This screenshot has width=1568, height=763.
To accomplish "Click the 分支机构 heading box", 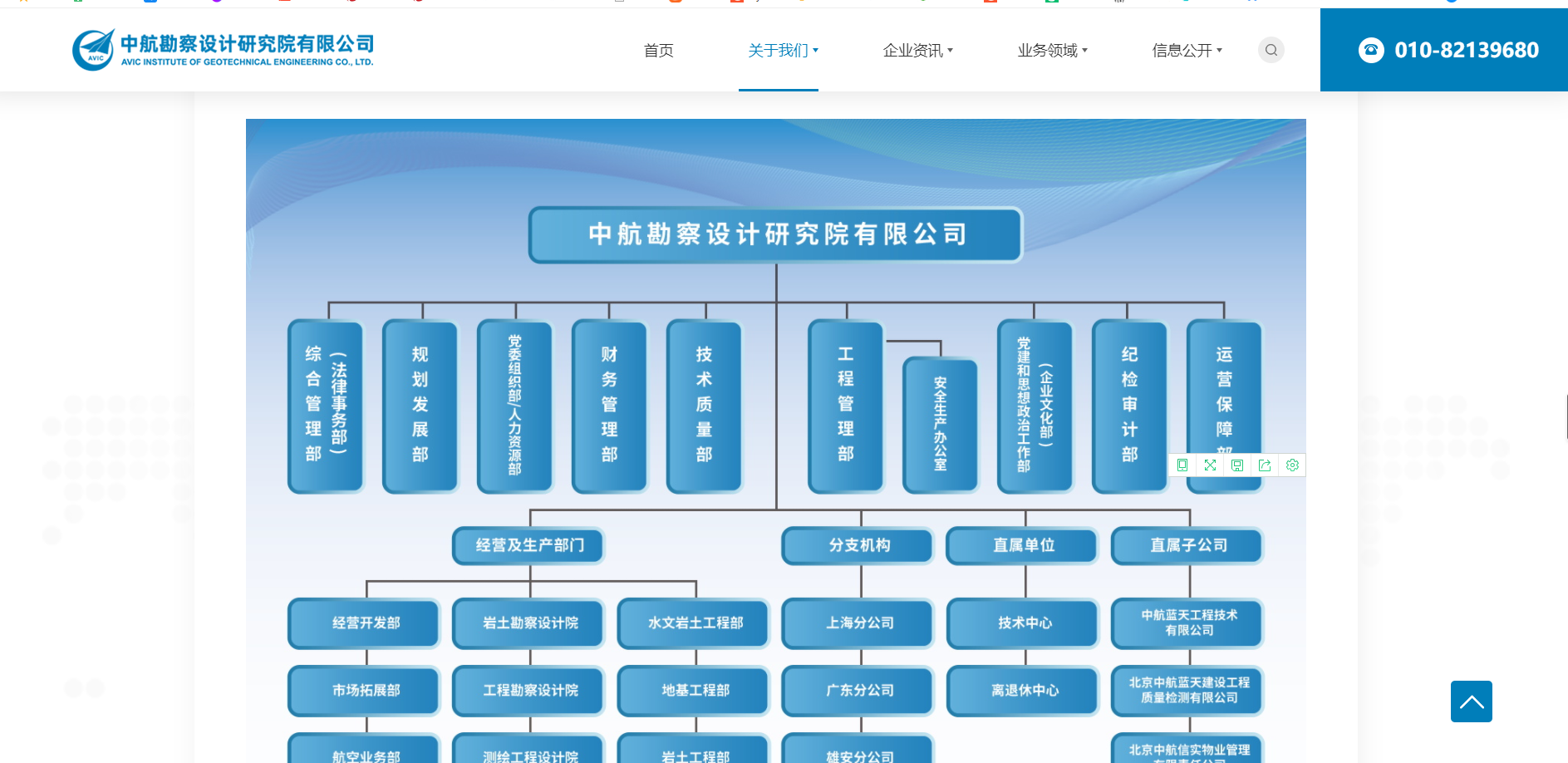I will pos(859,545).
